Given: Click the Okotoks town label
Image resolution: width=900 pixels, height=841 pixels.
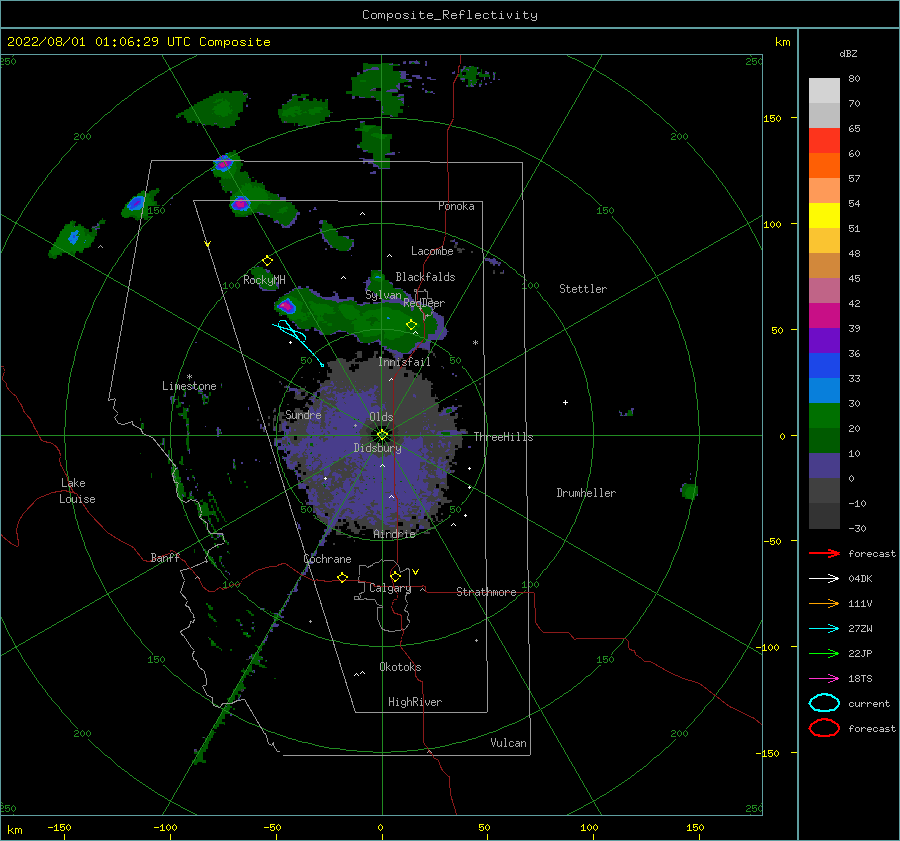Looking at the screenshot, I should pos(400,667).
